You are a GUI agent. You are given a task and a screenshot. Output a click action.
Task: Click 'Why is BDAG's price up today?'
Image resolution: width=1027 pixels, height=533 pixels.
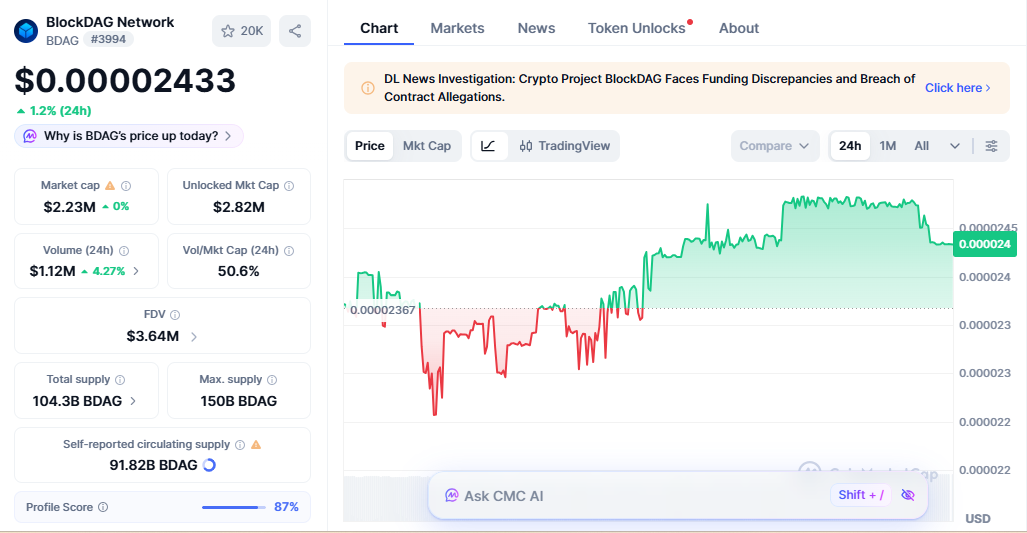click(x=128, y=136)
